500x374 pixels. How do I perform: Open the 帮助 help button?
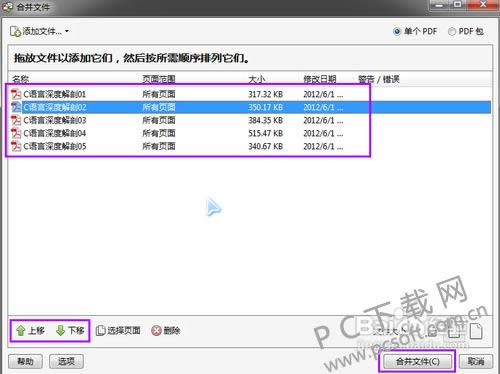pyautogui.click(x=25, y=361)
